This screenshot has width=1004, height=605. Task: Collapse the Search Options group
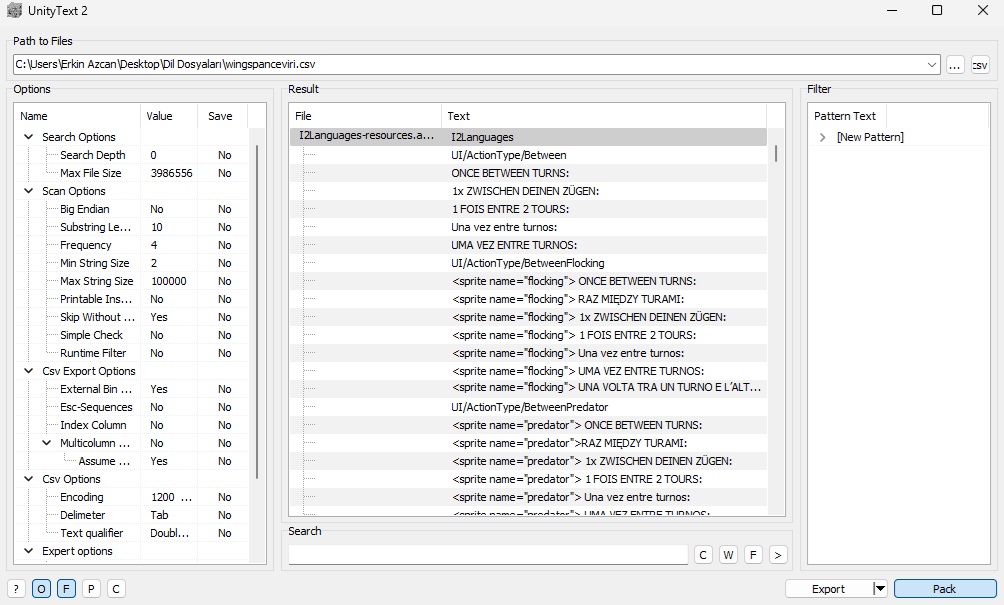click(x=28, y=137)
